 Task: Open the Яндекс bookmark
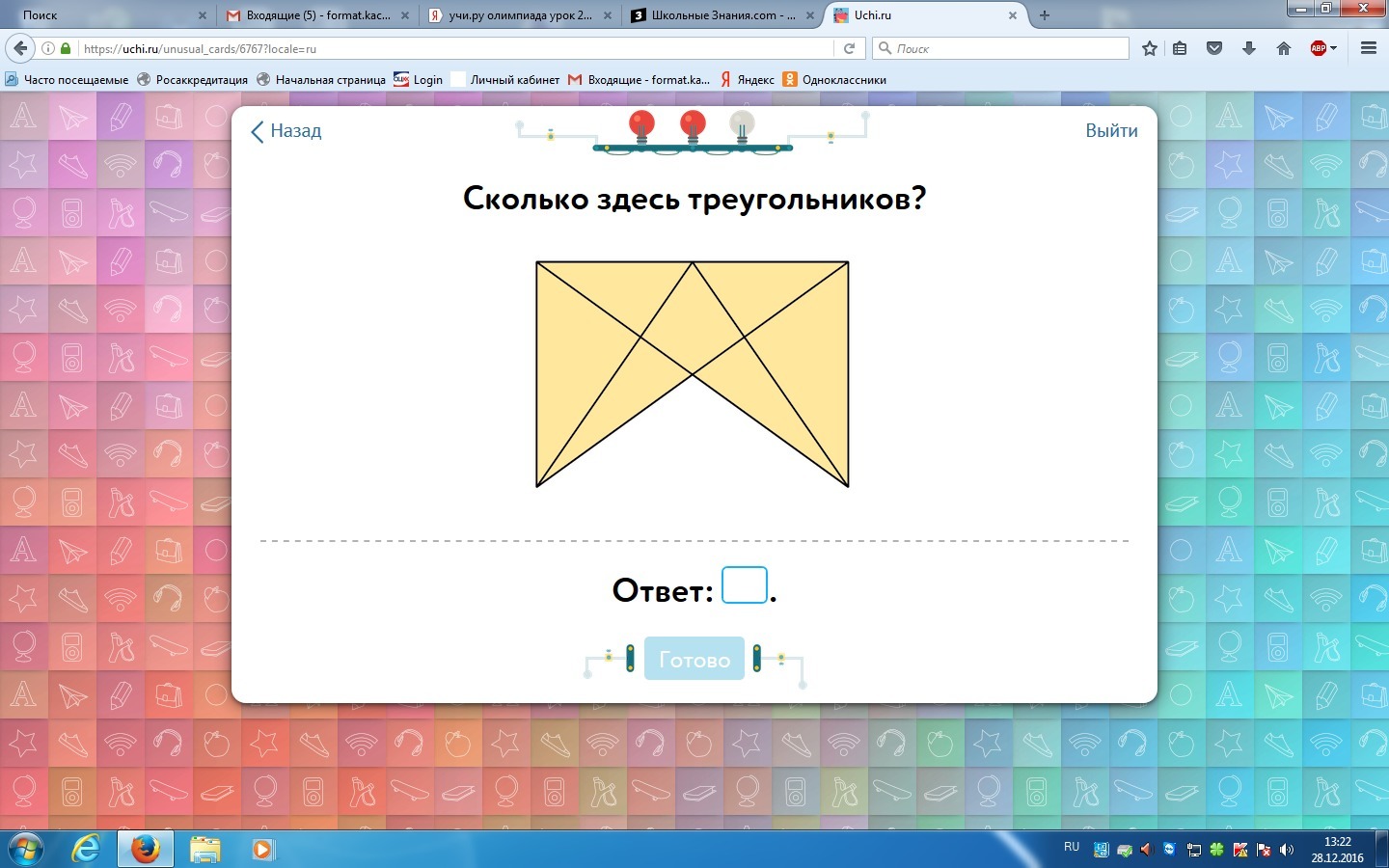[747, 79]
